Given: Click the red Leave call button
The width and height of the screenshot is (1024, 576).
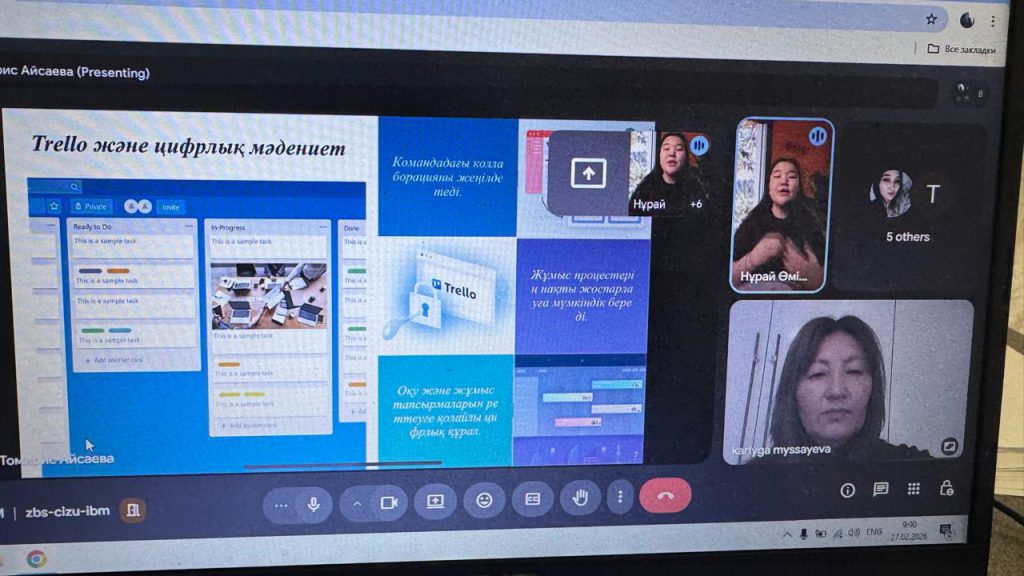Looking at the screenshot, I should click(664, 497).
